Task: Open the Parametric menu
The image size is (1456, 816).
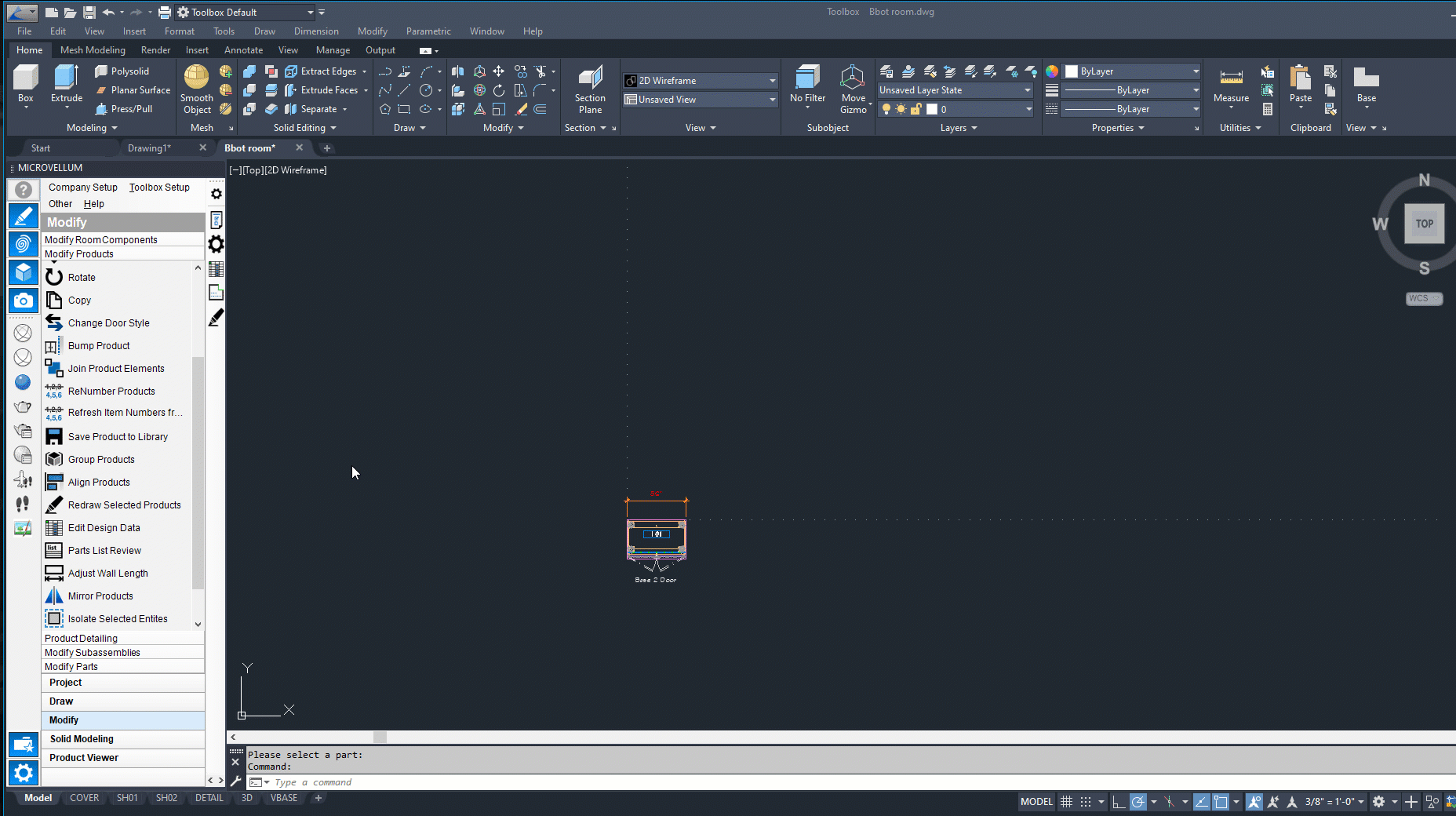Action: 428,31
